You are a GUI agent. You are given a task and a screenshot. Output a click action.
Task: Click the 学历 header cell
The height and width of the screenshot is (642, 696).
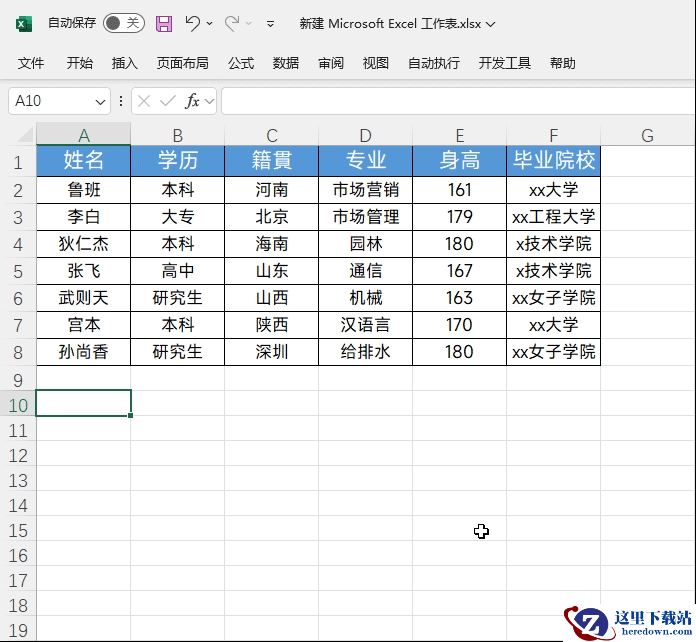pos(178,161)
